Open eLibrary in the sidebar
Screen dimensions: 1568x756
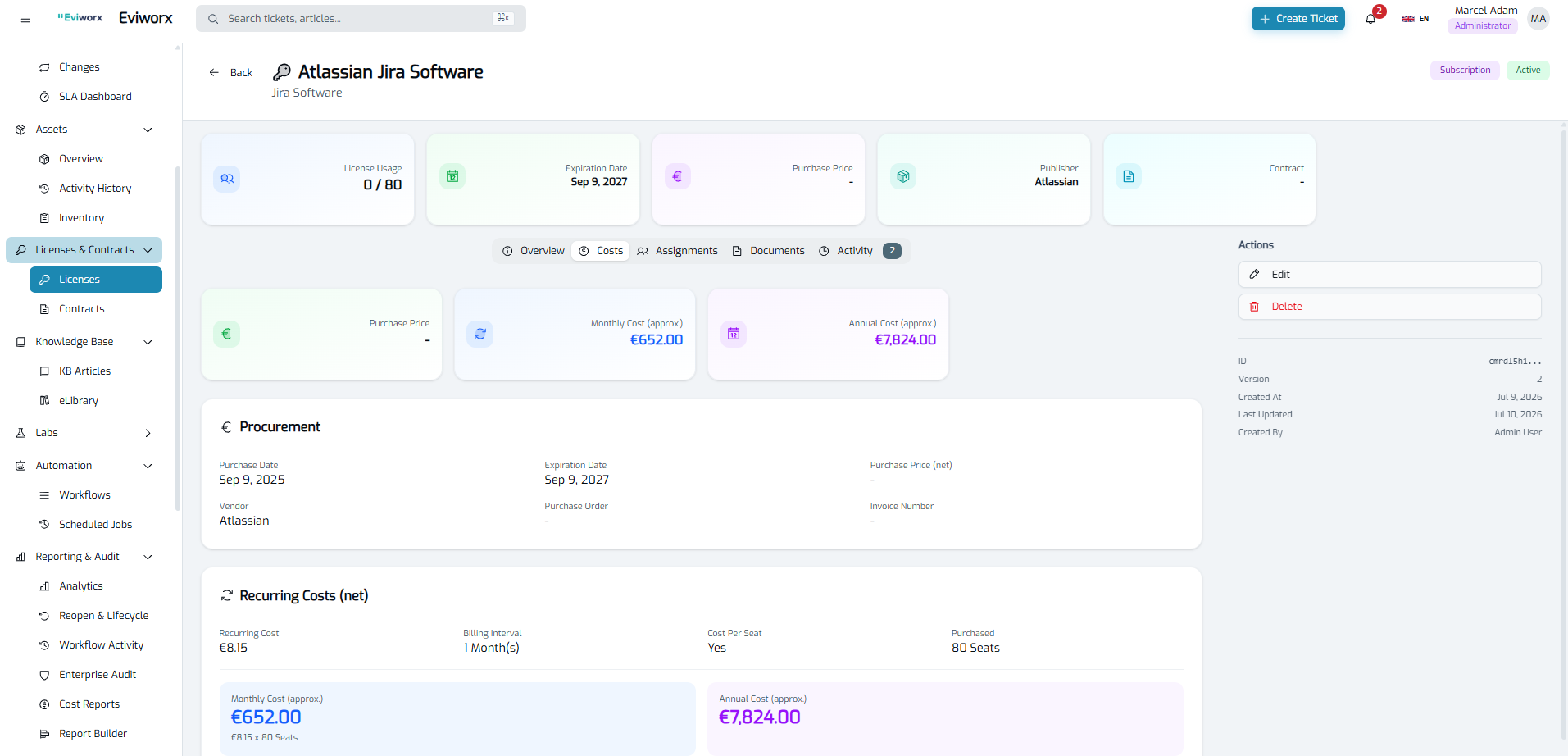click(96, 401)
